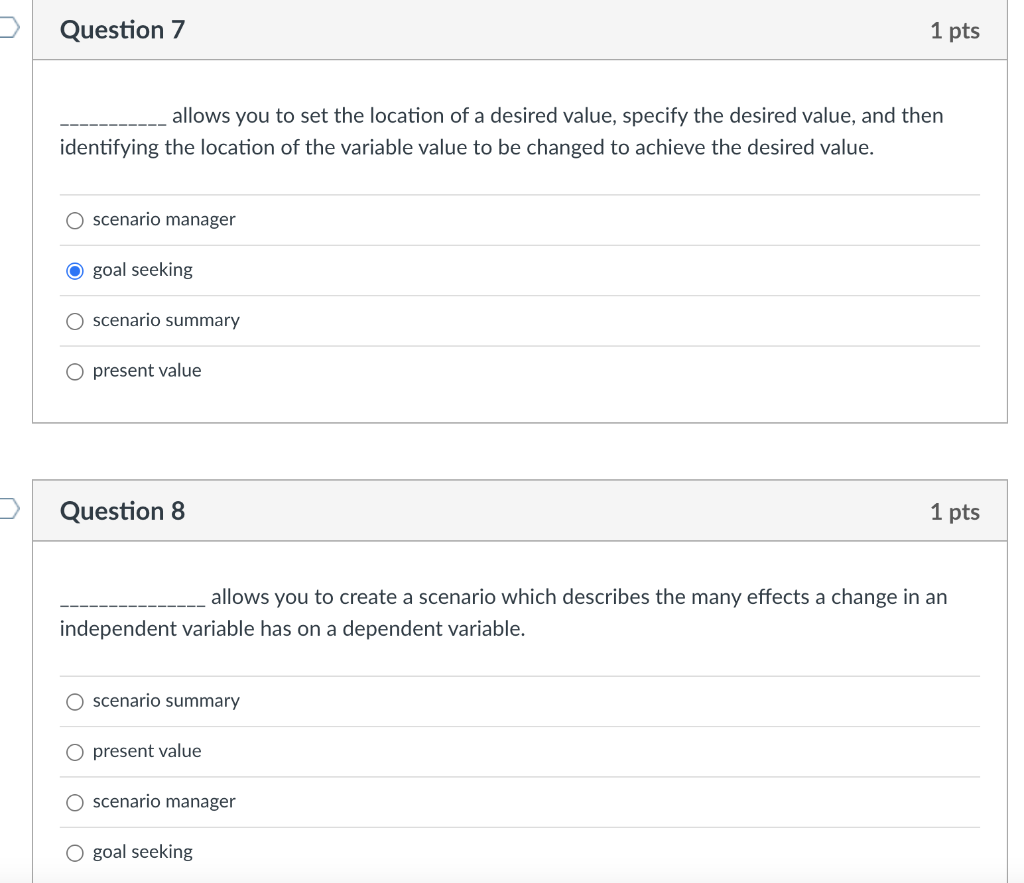Select goal seeking radio in Question 7

[75, 271]
